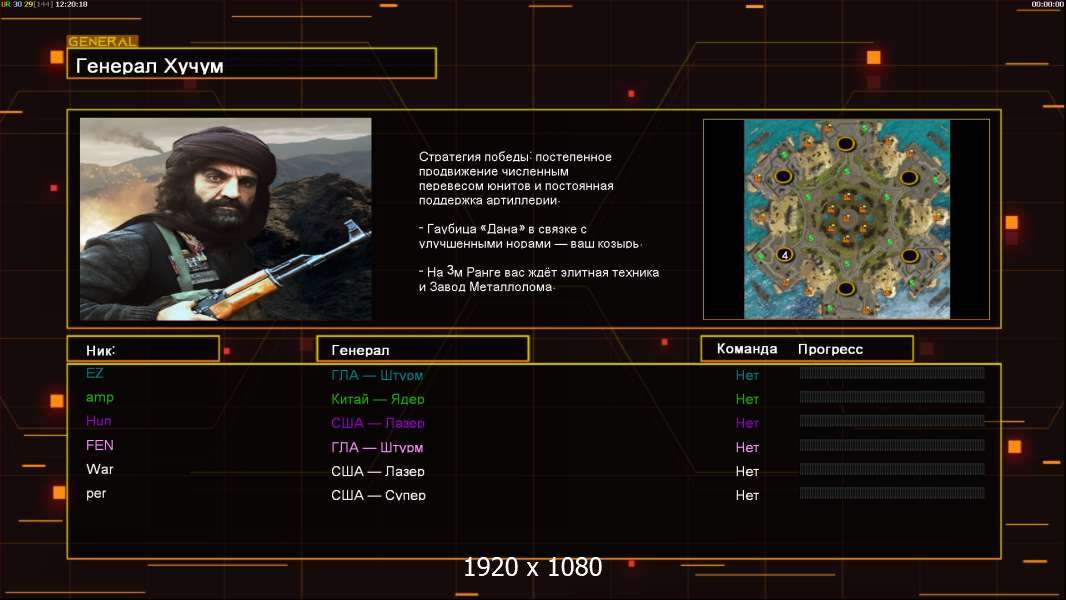Click the Генерал column header
This screenshot has height=600, width=1066.
click(422, 349)
